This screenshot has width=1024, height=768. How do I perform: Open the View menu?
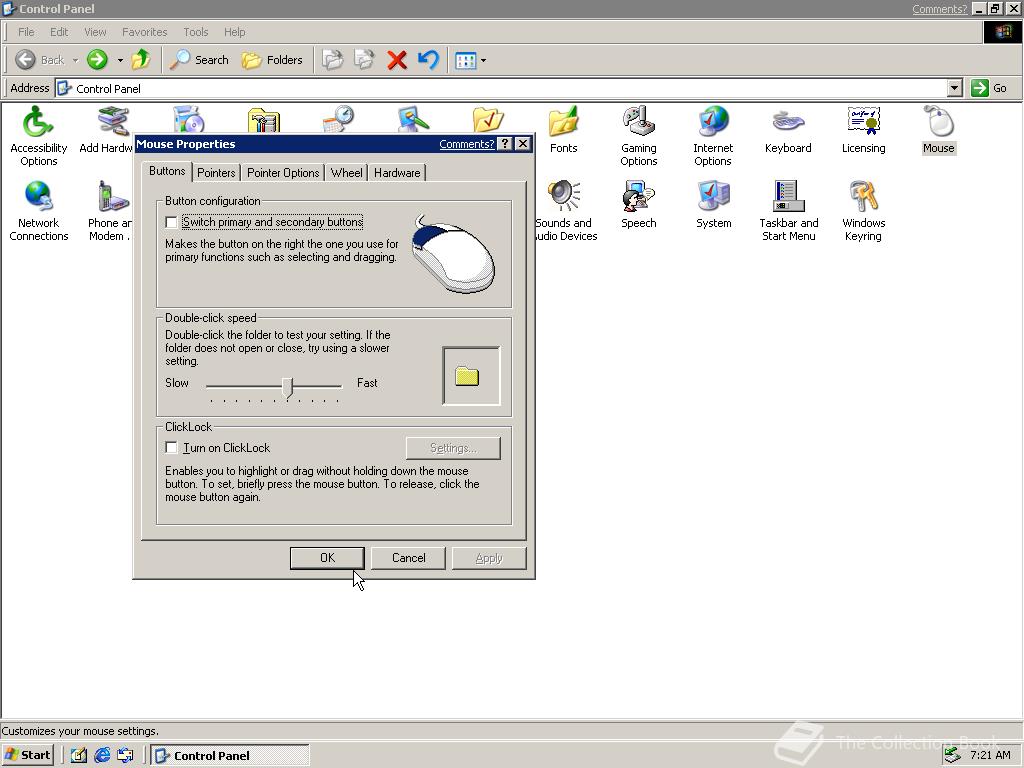pyautogui.click(x=95, y=32)
